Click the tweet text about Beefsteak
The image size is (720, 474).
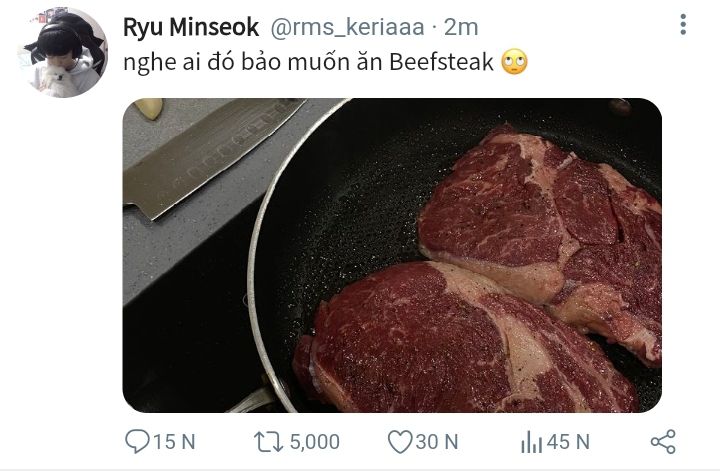click(300, 62)
